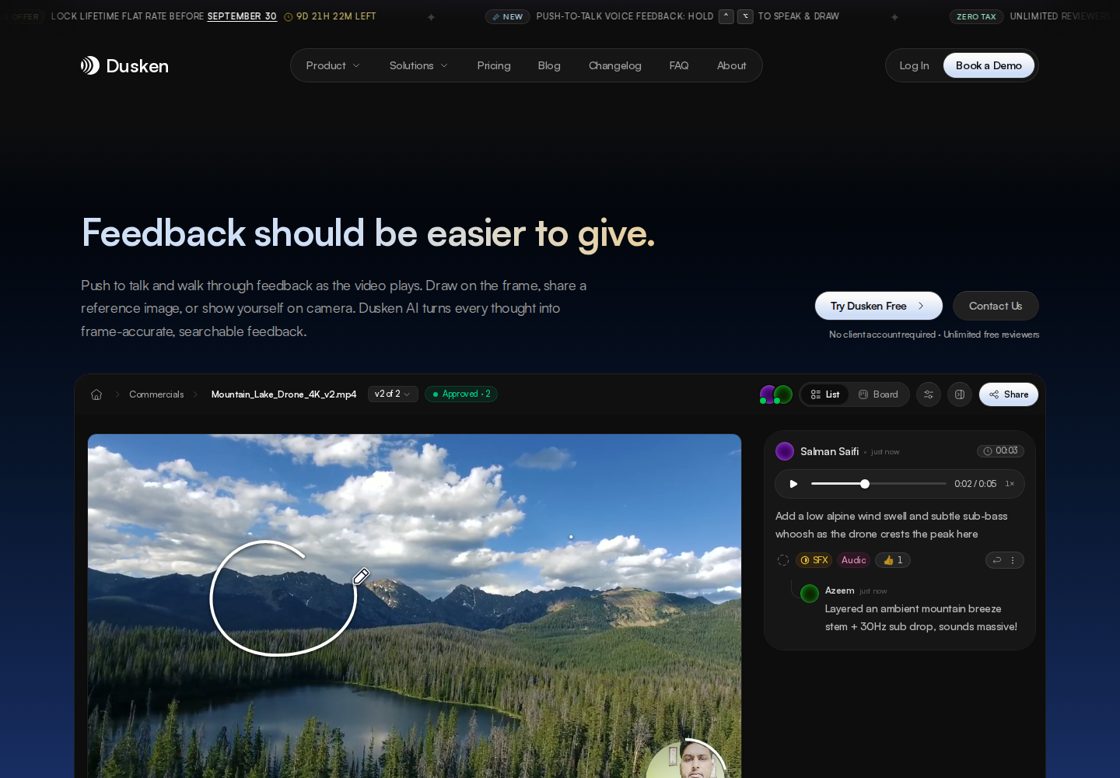This screenshot has height=778, width=1120.
Task: Toggle the side panel layout icon
Action: point(960,394)
